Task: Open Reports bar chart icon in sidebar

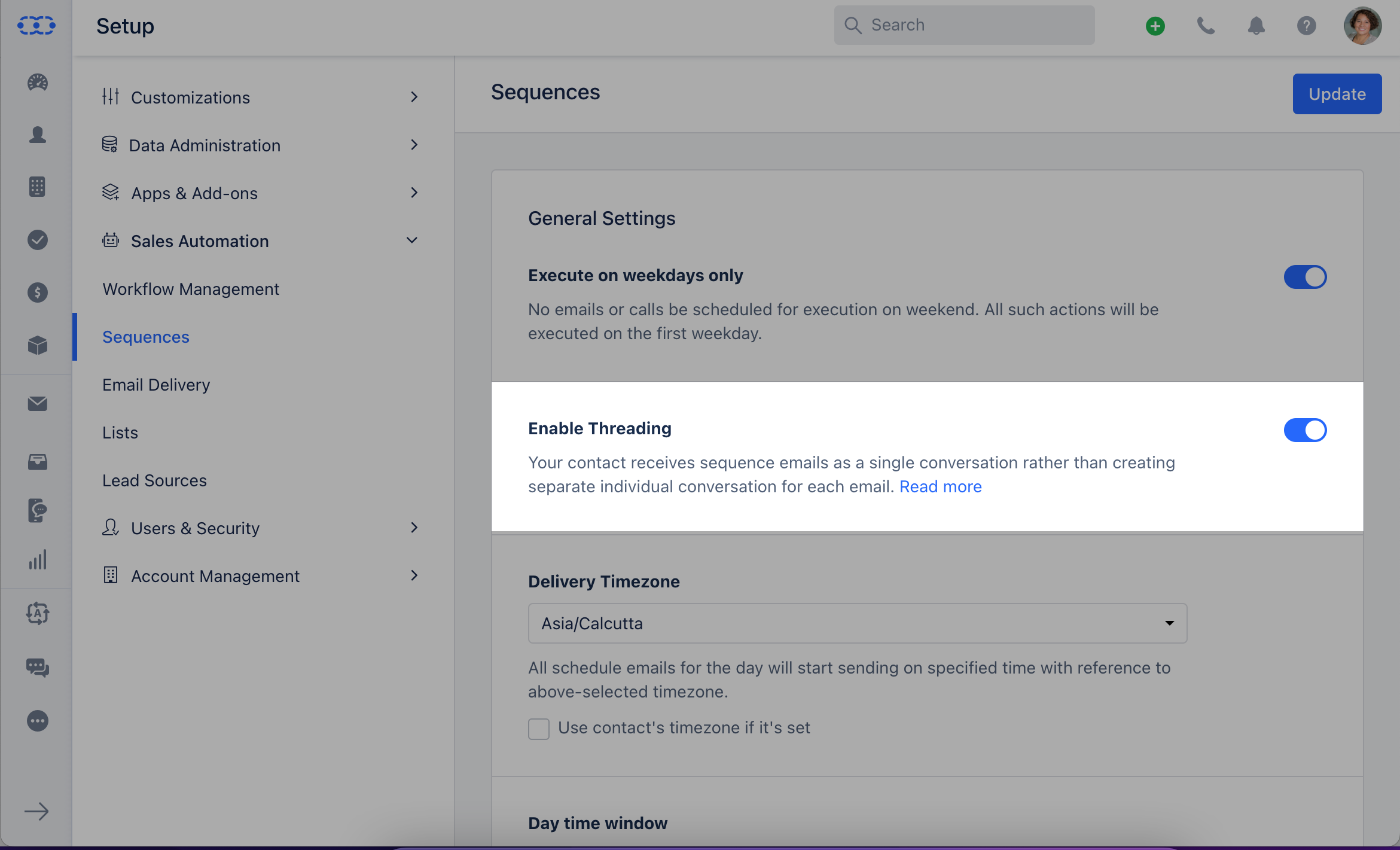Action: 37,560
